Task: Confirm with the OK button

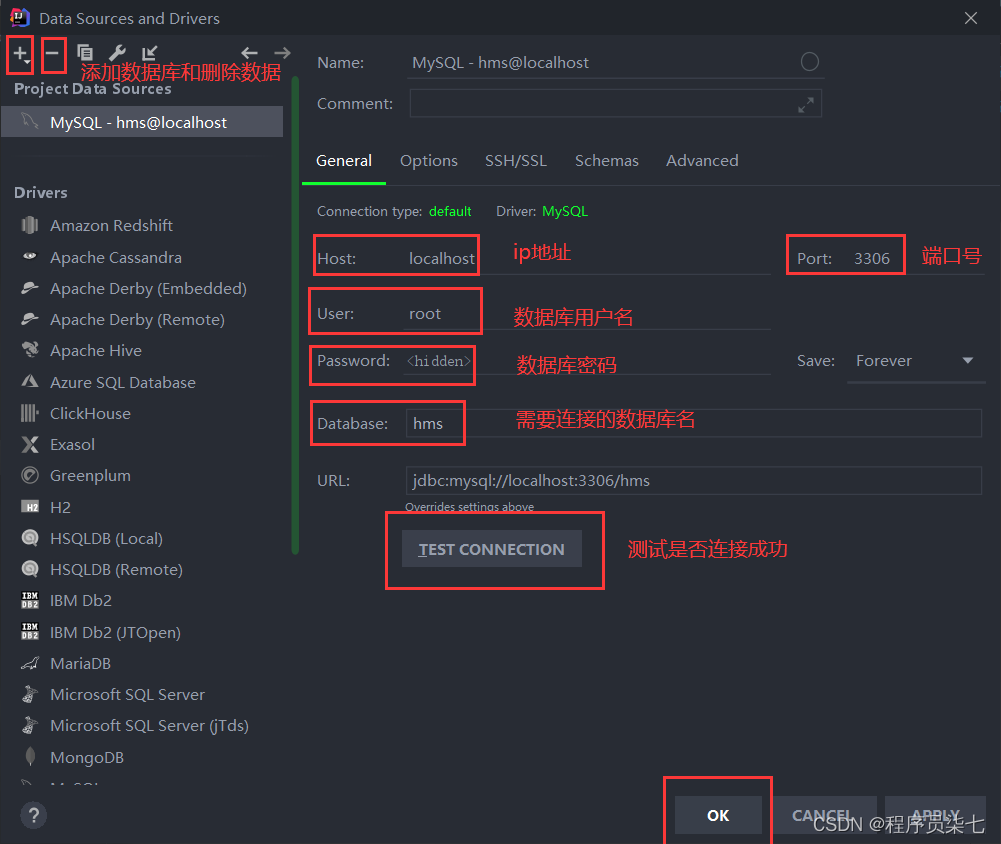Action: point(718,815)
